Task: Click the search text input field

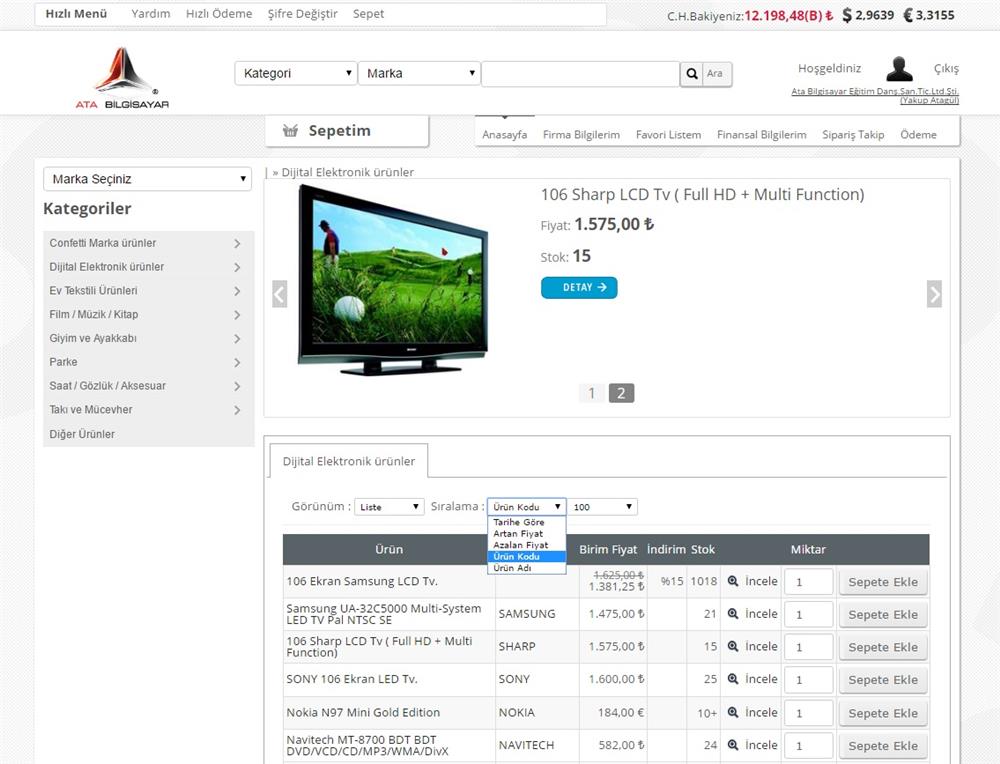Action: 580,74
